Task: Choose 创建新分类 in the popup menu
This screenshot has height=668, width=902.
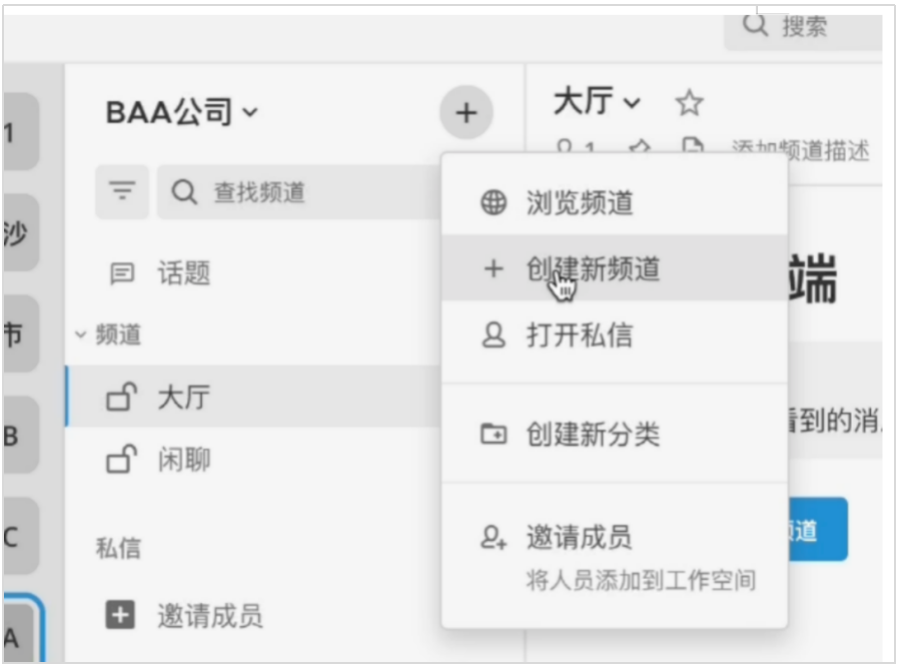Action: (592, 435)
